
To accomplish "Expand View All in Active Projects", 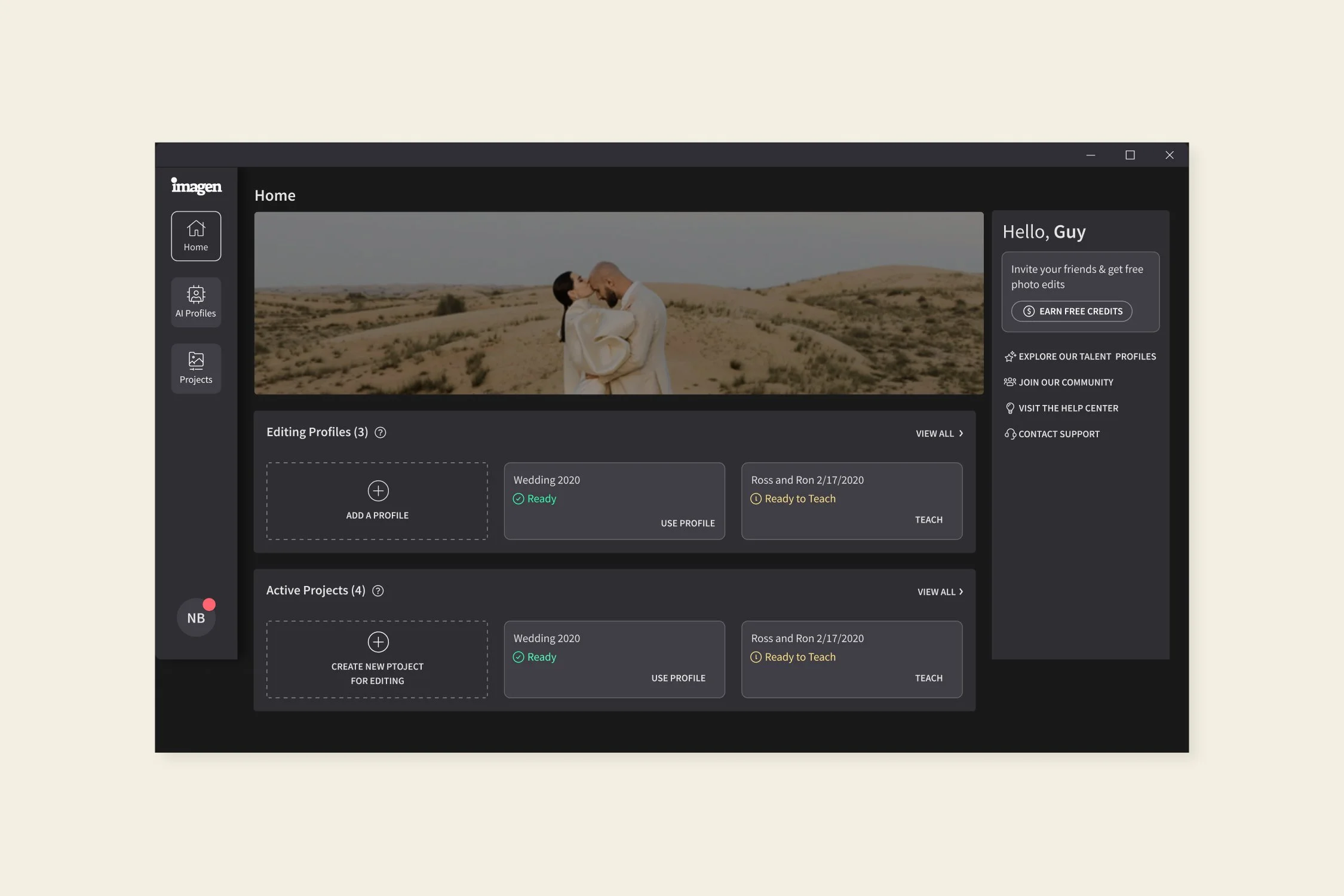I will [x=938, y=591].
